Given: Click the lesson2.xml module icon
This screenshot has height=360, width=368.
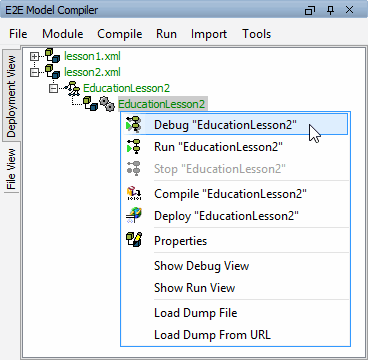Looking at the screenshot, I should coord(53,72).
